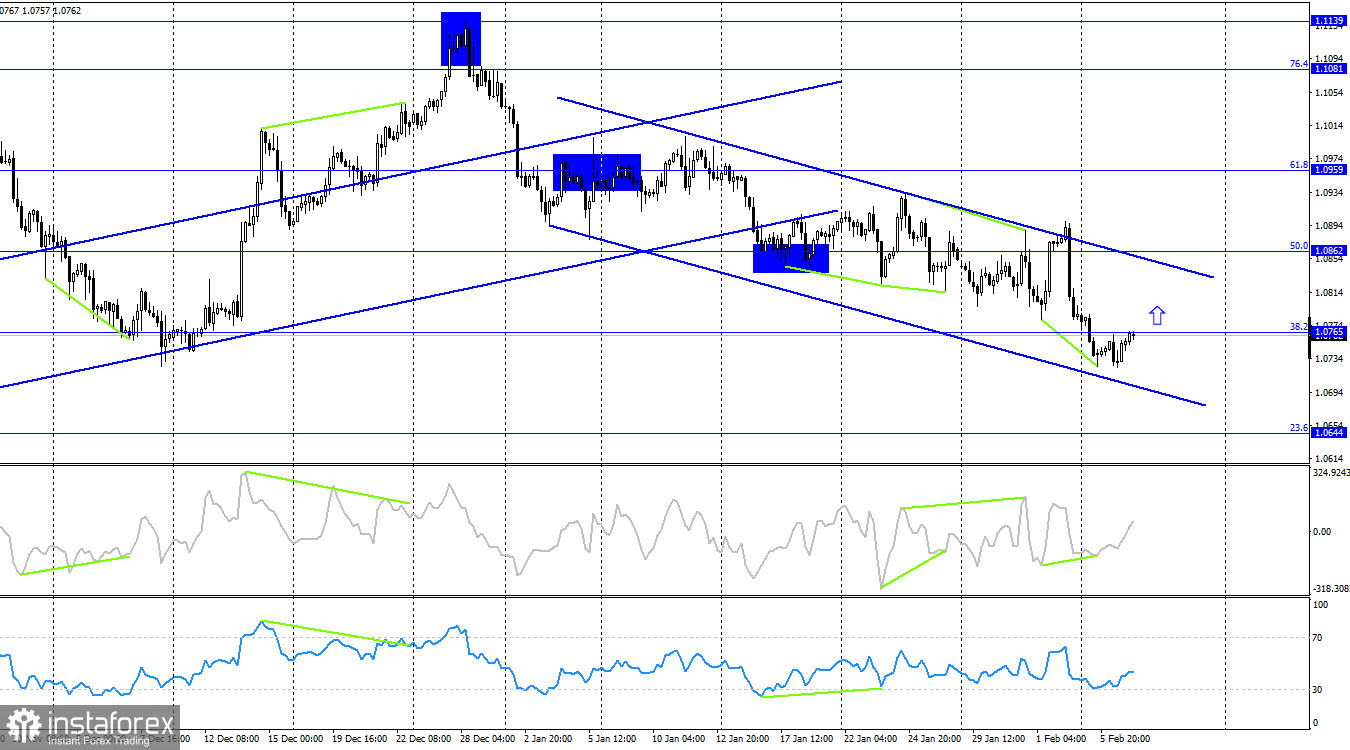Click the 17 Jan 12:00 time label
Image resolution: width=1350 pixels, height=750 pixels.
click(807, 740)
